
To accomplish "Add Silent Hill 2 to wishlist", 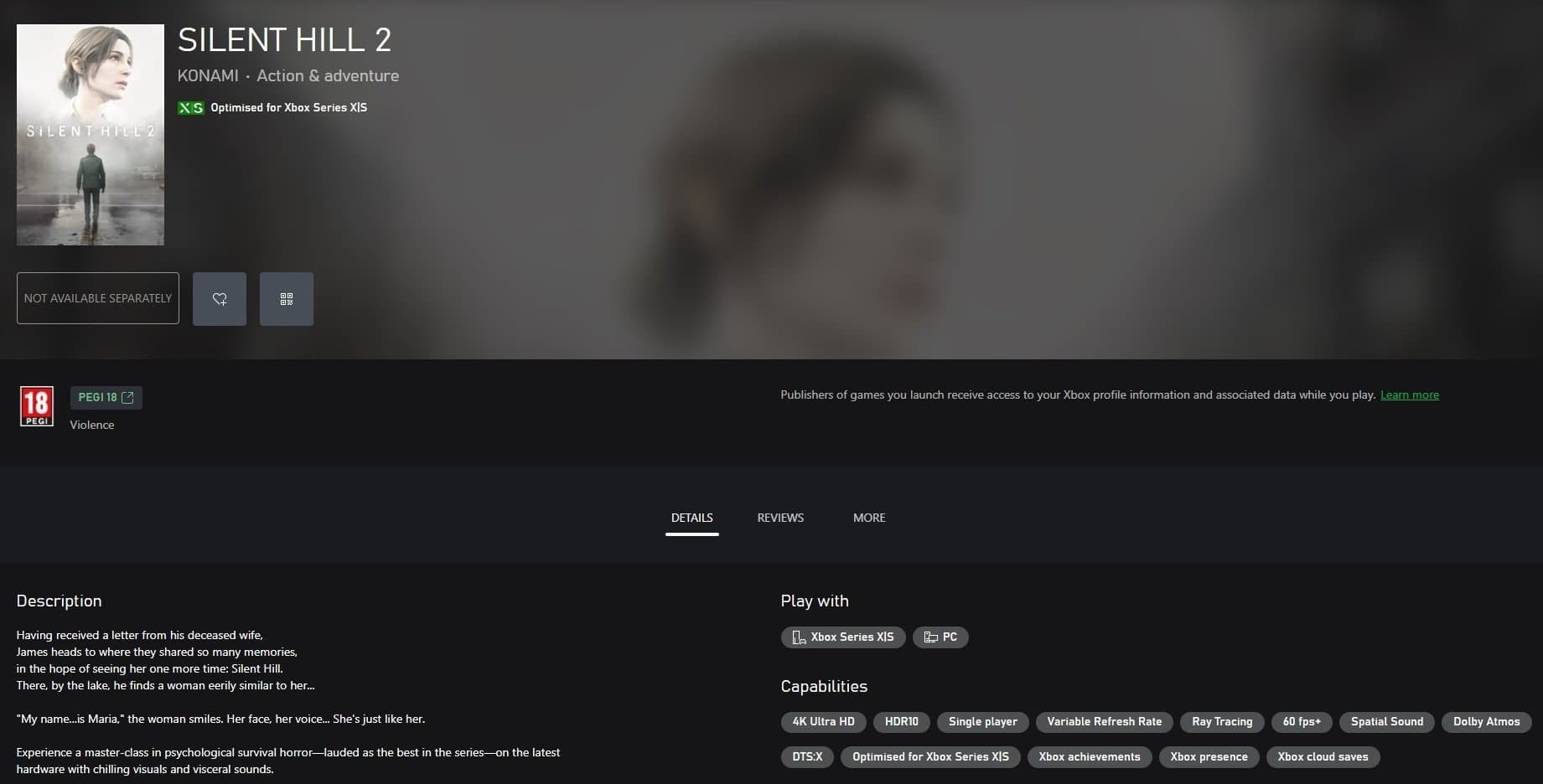I will click(x=220, y=299).
